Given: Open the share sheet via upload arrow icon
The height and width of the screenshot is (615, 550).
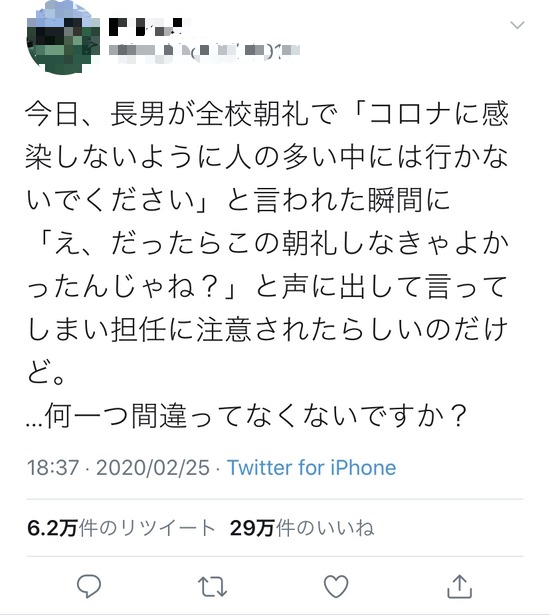Looking at the screenshot, I should (459, 586).
